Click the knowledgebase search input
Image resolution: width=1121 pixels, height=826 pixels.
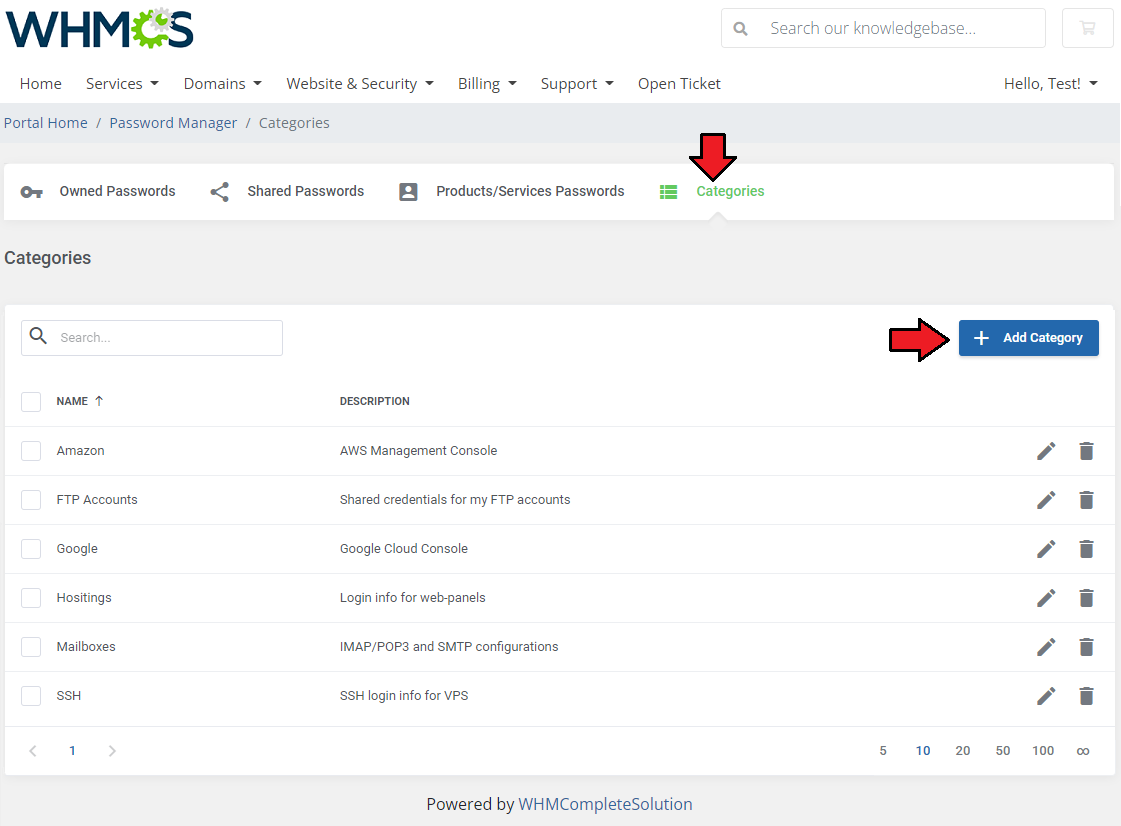[x=884, y=28]
